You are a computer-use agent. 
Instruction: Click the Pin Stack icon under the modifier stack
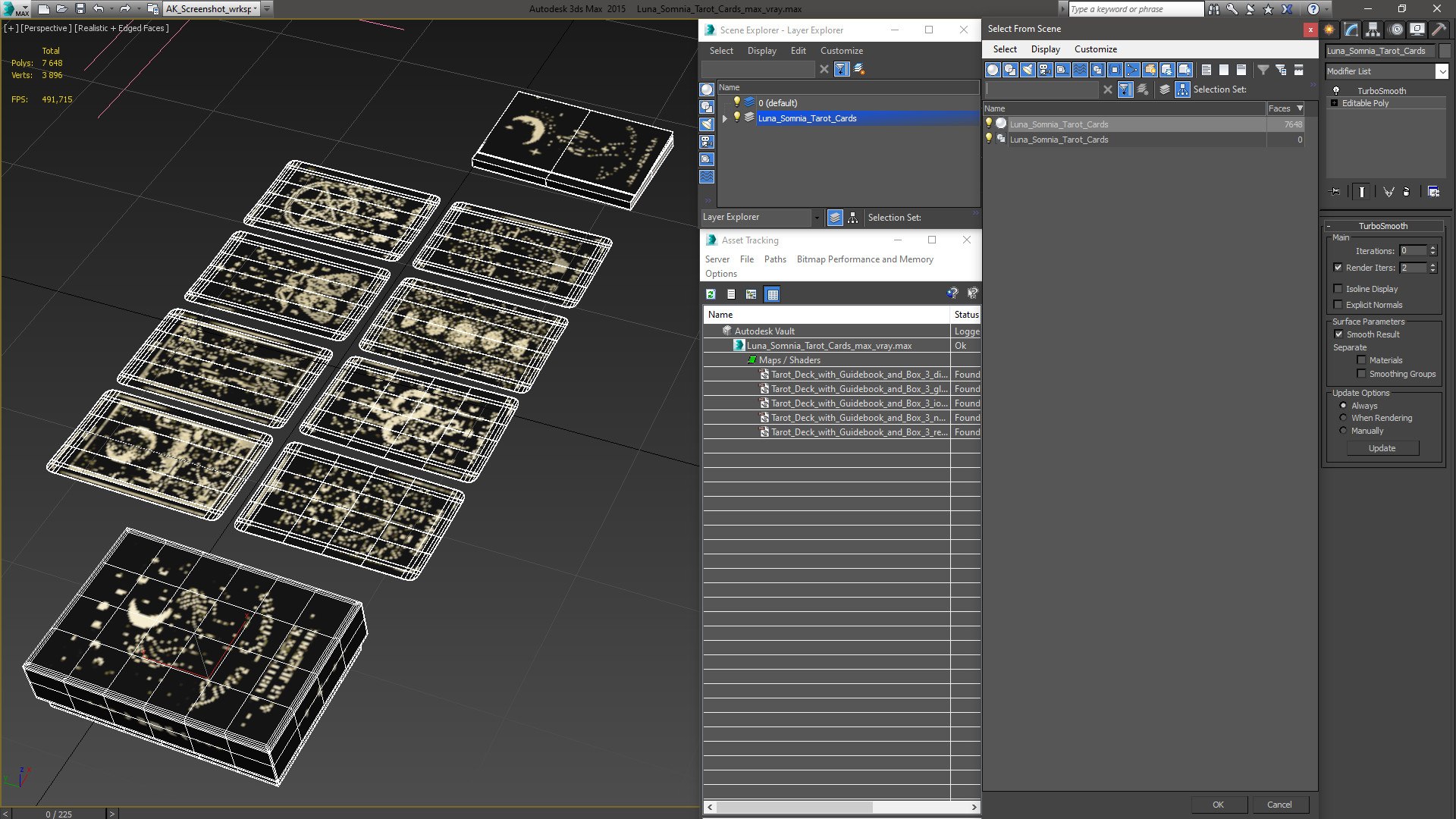[x=1335, y=192]
